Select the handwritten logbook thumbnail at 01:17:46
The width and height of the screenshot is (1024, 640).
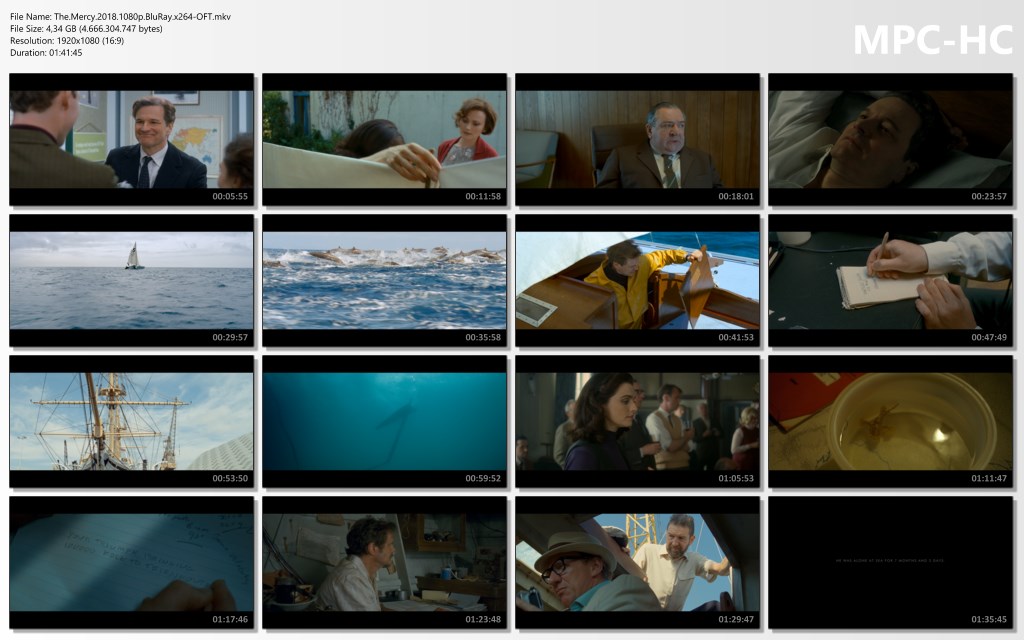pyautogui.click(x=131, y=562)
